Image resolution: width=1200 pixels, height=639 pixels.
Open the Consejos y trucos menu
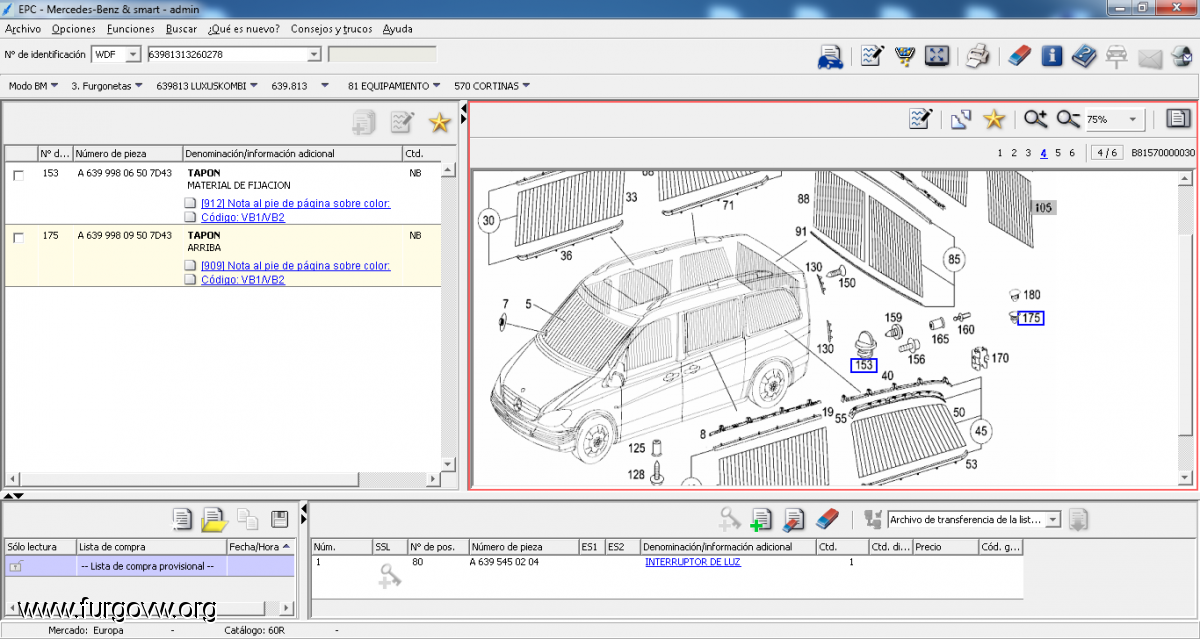click(331, 29)
